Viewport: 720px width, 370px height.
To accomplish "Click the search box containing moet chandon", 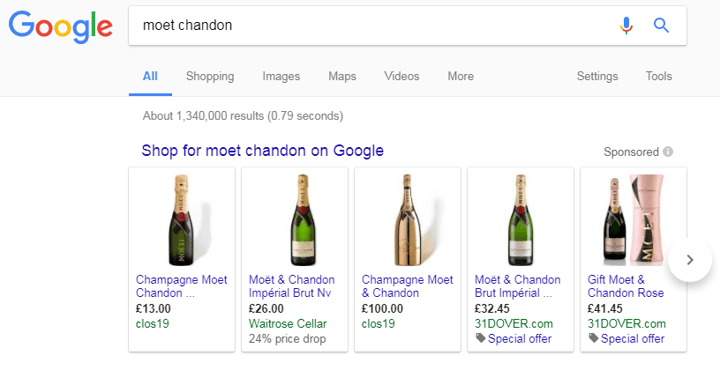I will tap(372, 25).
